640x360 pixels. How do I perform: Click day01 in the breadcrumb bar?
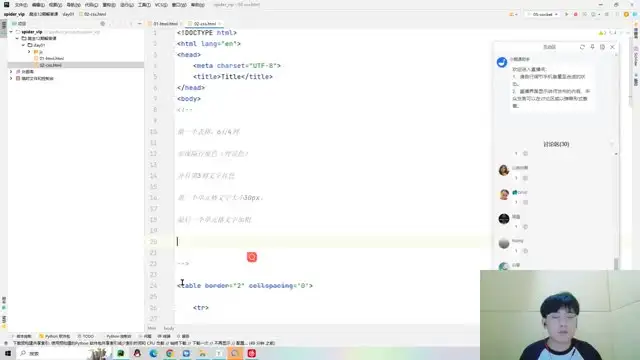pyautogui.click(x=68, y=14)
